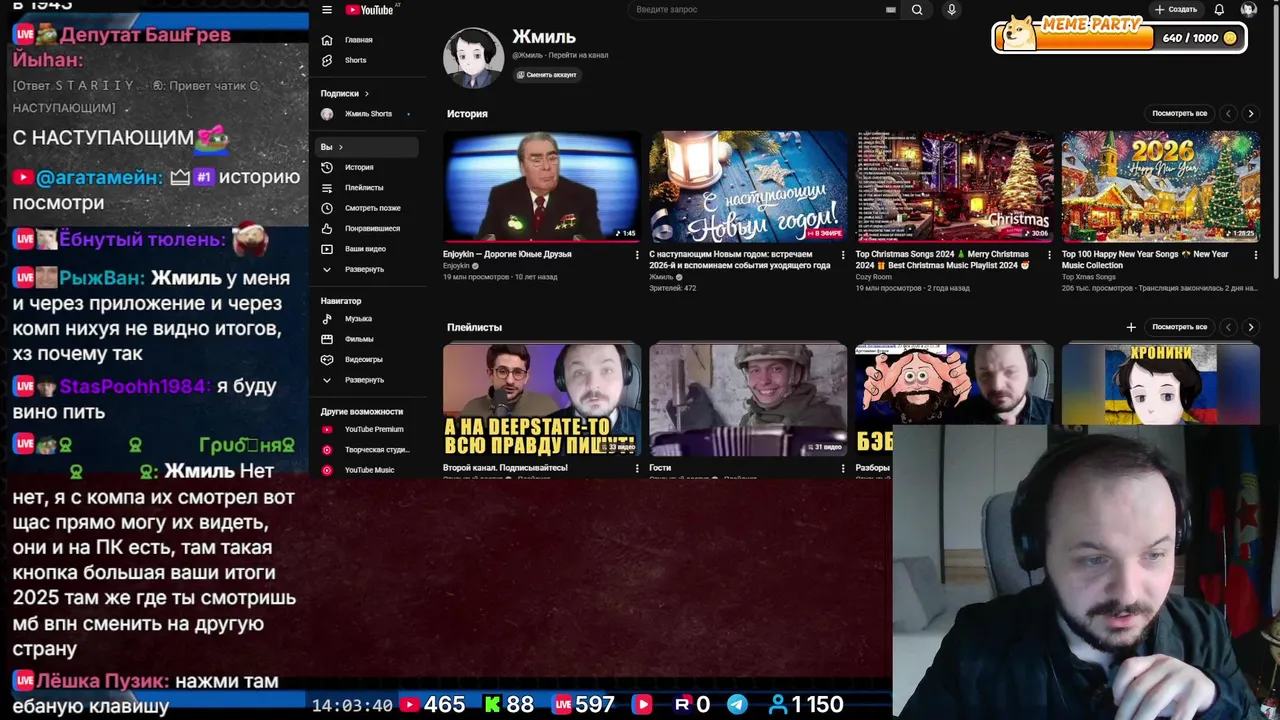
Task: Open options for Гости playlist
Action: [843, 468]
